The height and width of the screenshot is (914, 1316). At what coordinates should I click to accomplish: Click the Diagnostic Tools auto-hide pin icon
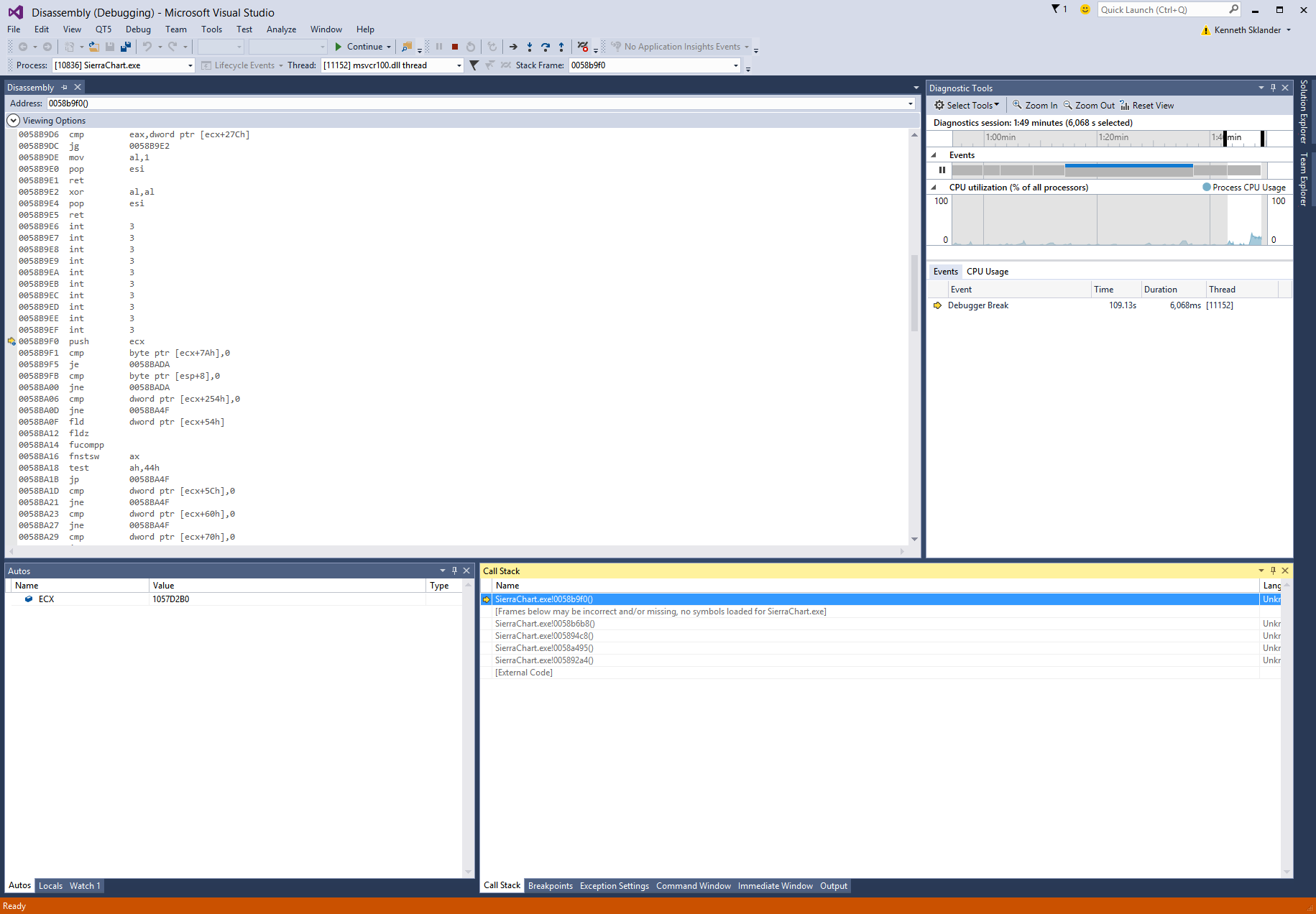(x=1273, y=88)
